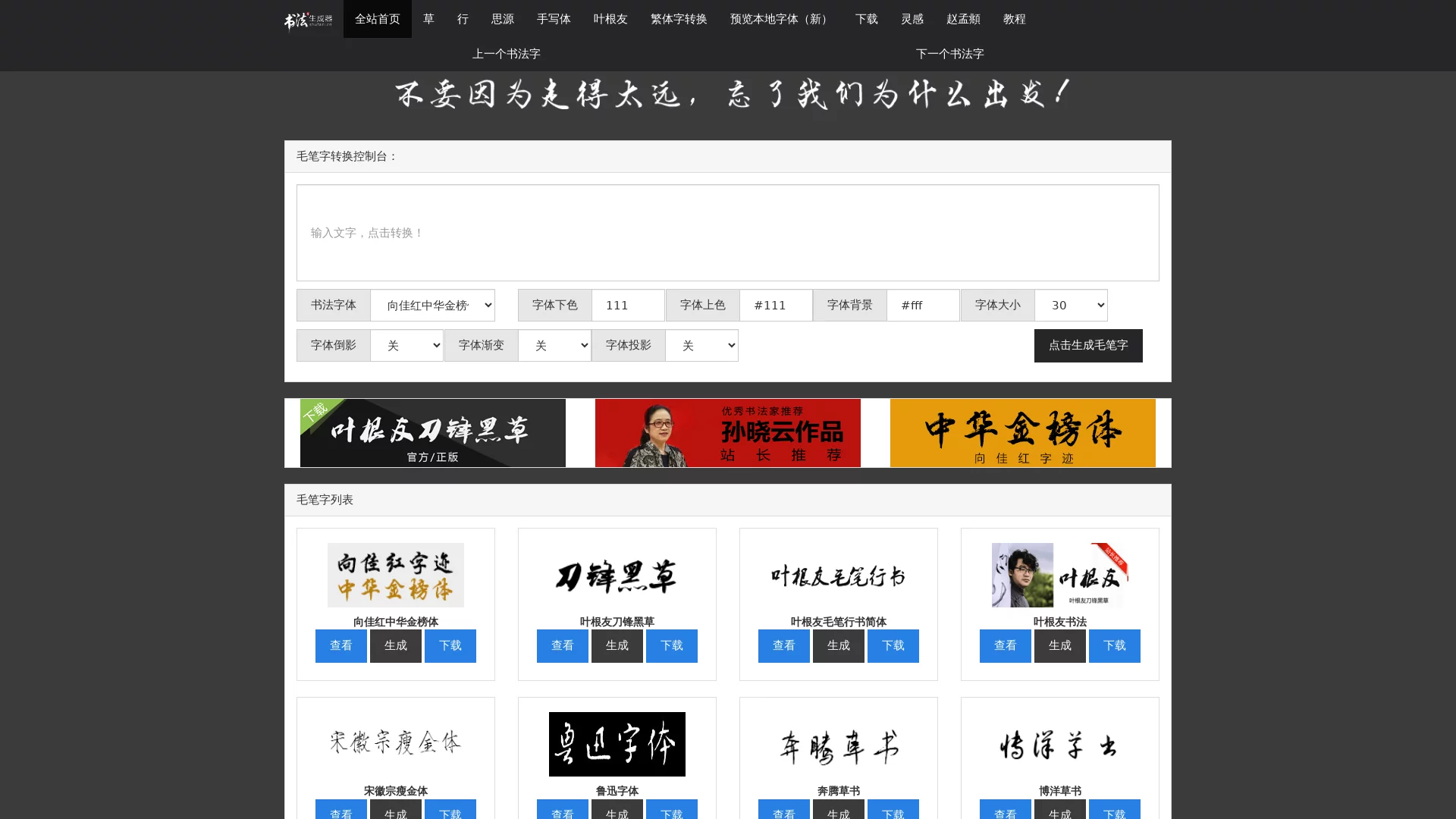Click the 叶根友书法 portrait preview
Screen dimensions: 1456x819
(x=1059, y=575)
